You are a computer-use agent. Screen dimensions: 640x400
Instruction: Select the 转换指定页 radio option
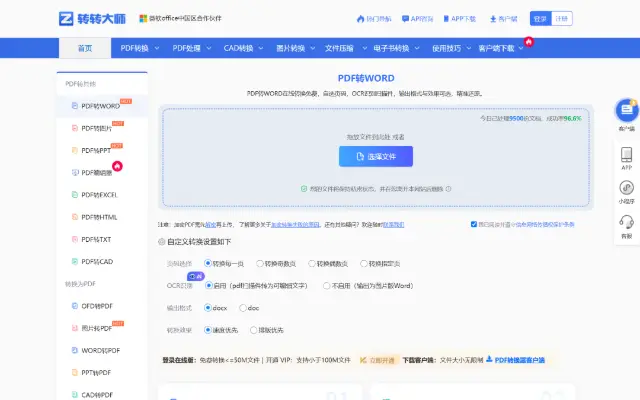(x=364, y=263)
